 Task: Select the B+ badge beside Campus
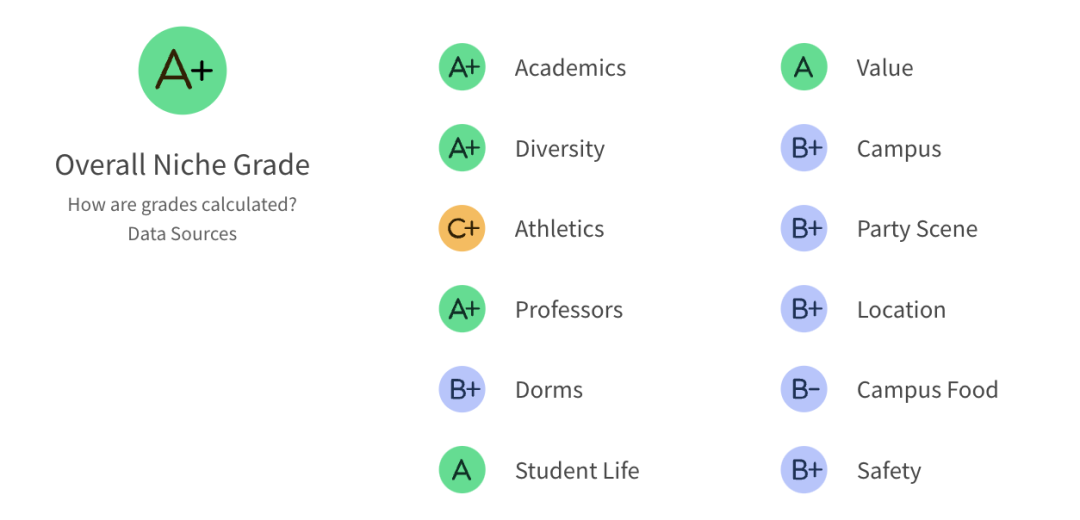[x=804, y=148]
